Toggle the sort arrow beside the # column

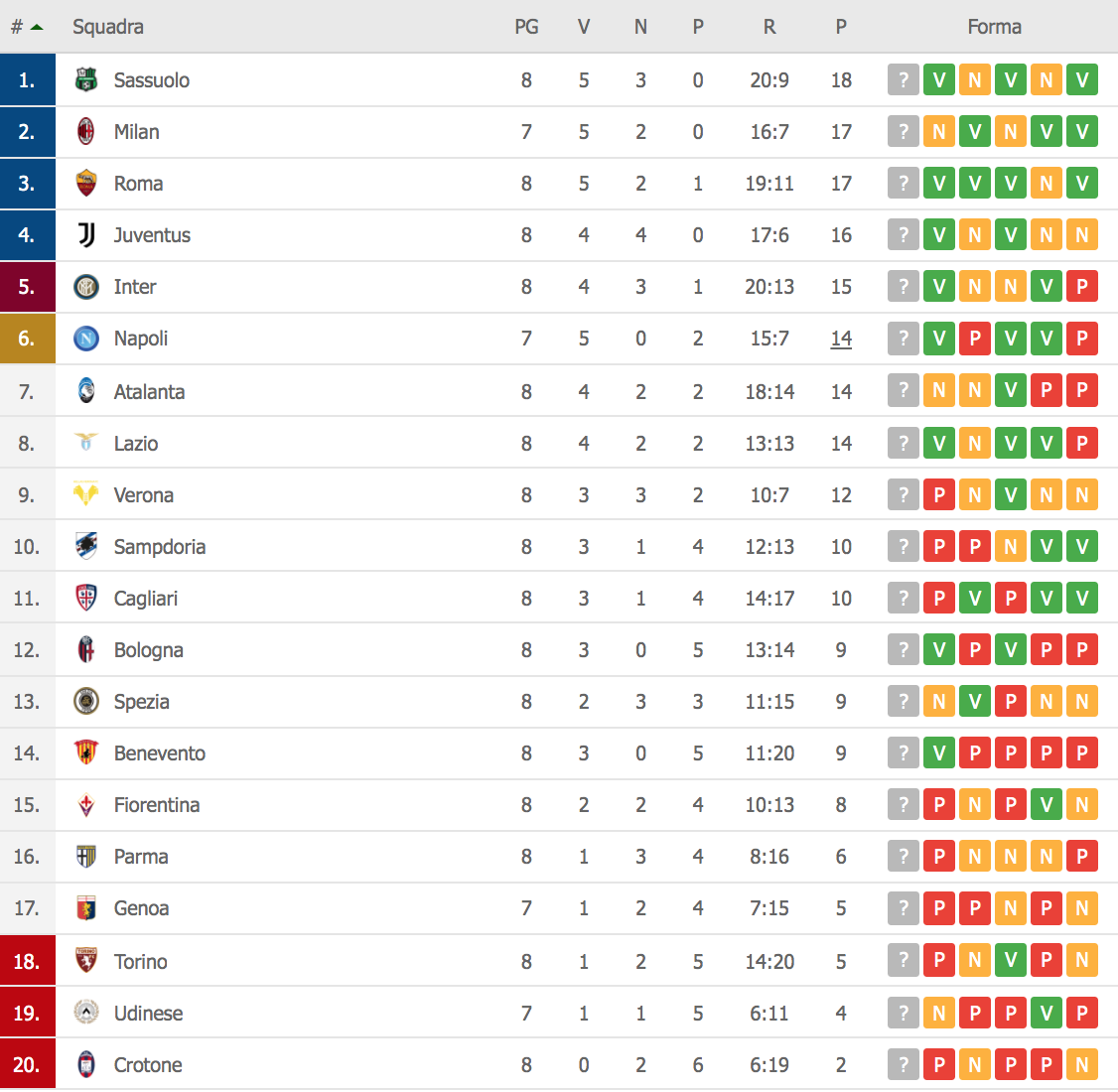click(x=37, y=27)
